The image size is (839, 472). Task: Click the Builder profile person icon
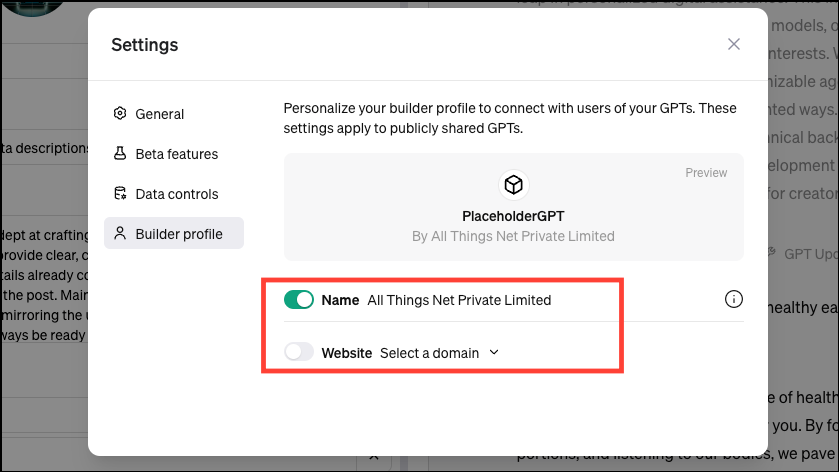coord(120,233)
